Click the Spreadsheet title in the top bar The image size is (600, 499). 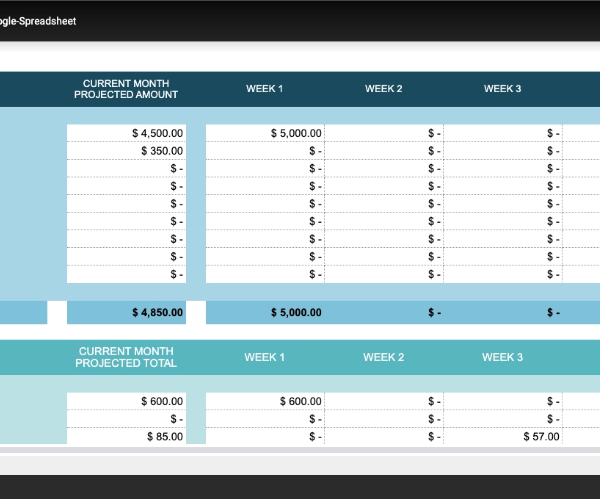click(38, 21)
